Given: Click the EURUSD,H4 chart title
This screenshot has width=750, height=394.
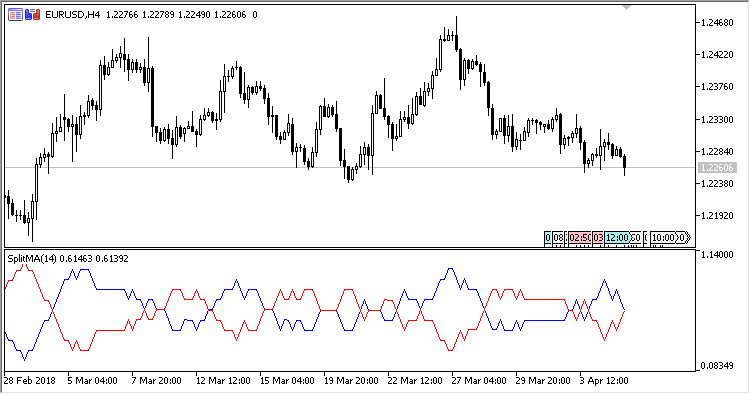Looking at the screenshot, I should [73, 15].
